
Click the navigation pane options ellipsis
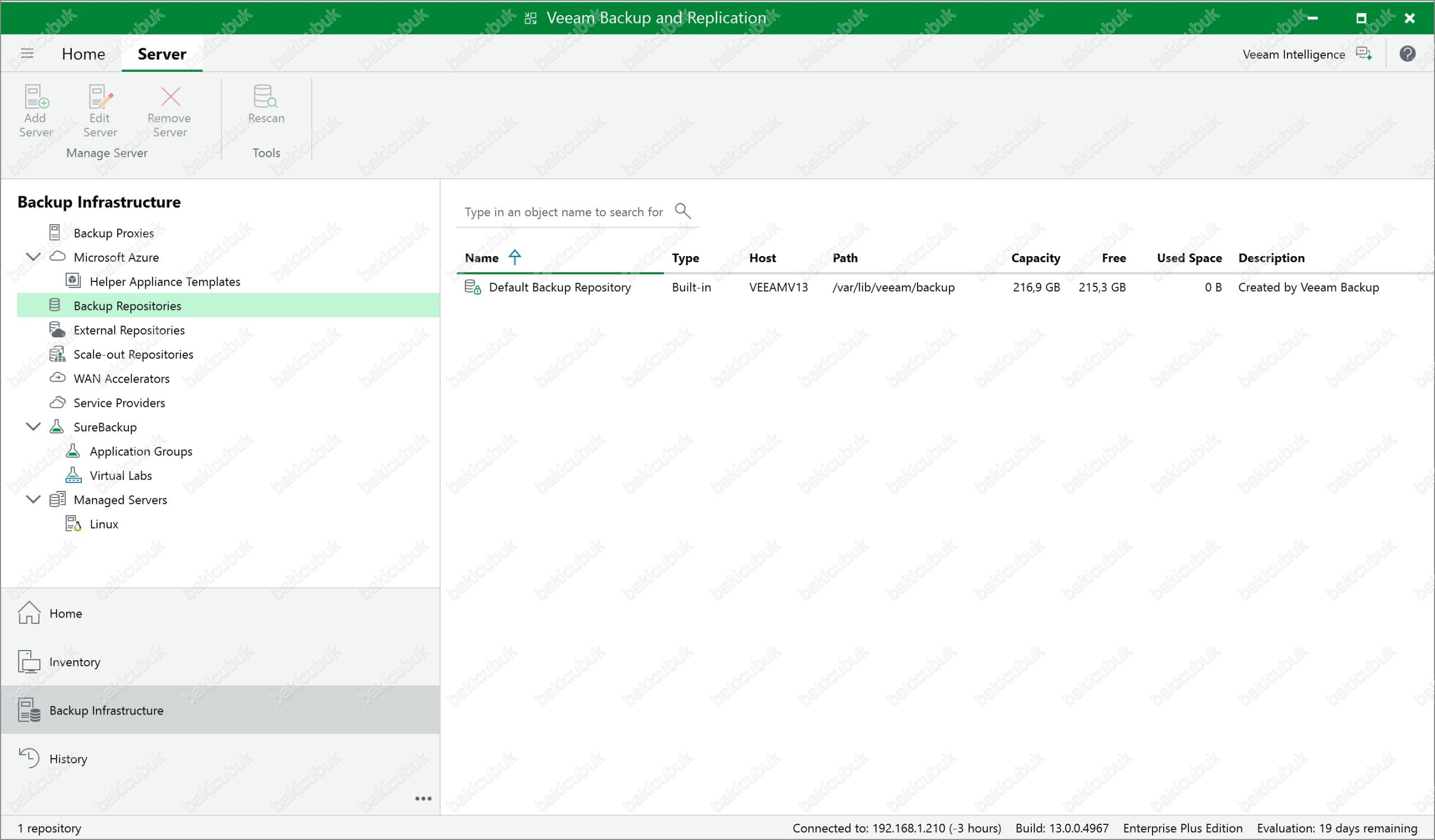423,799
